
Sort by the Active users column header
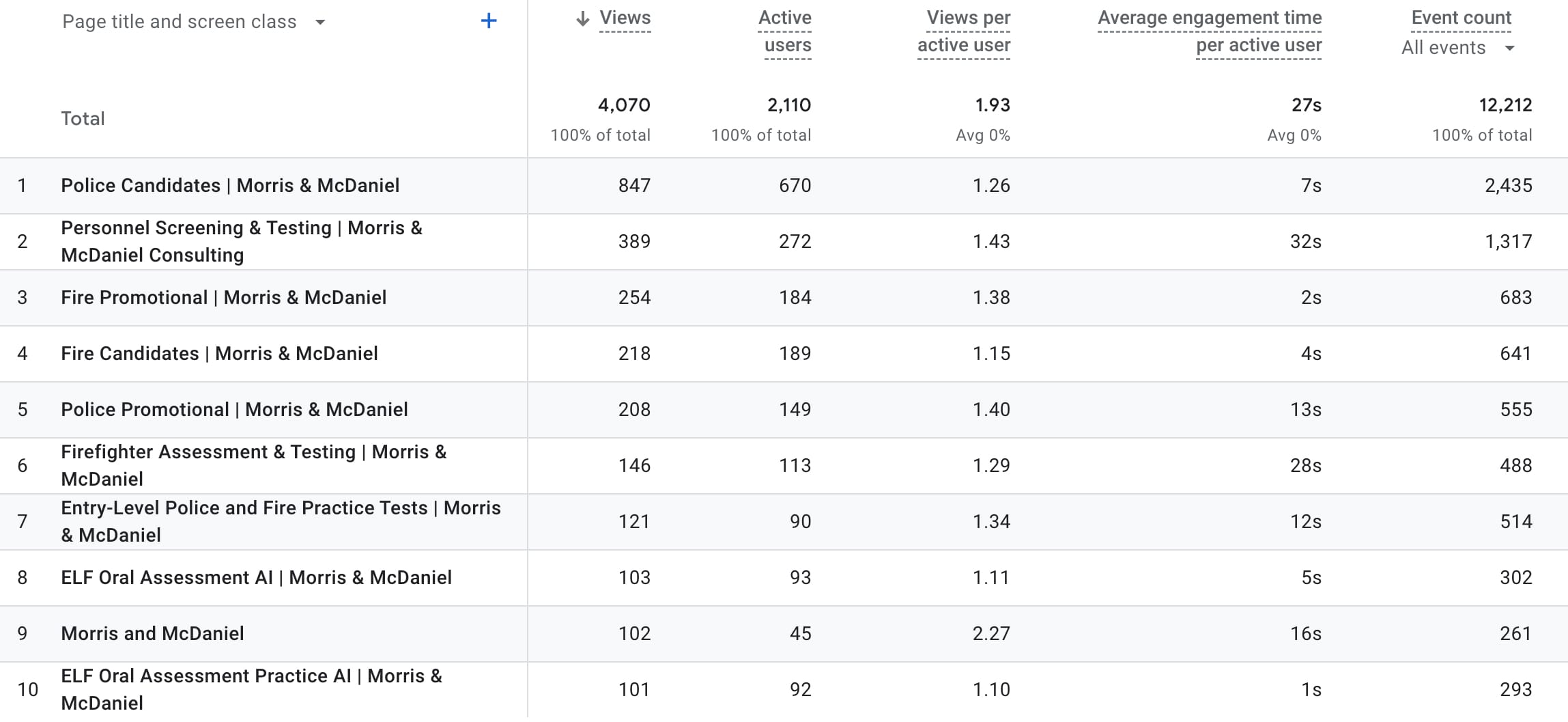tap(787, 31)
